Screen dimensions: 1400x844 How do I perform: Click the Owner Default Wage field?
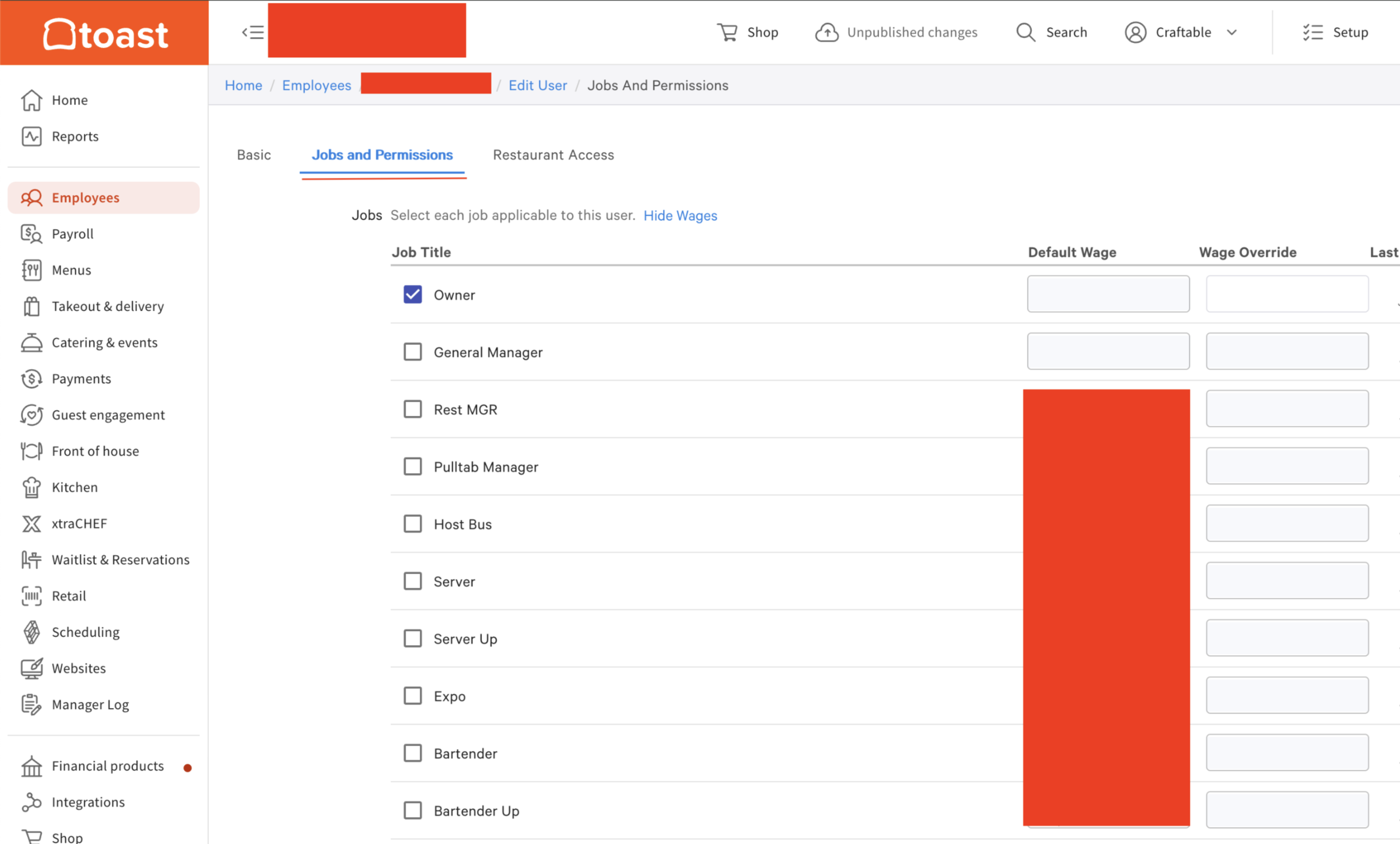pyautogui.click(x=1108, y=294)
